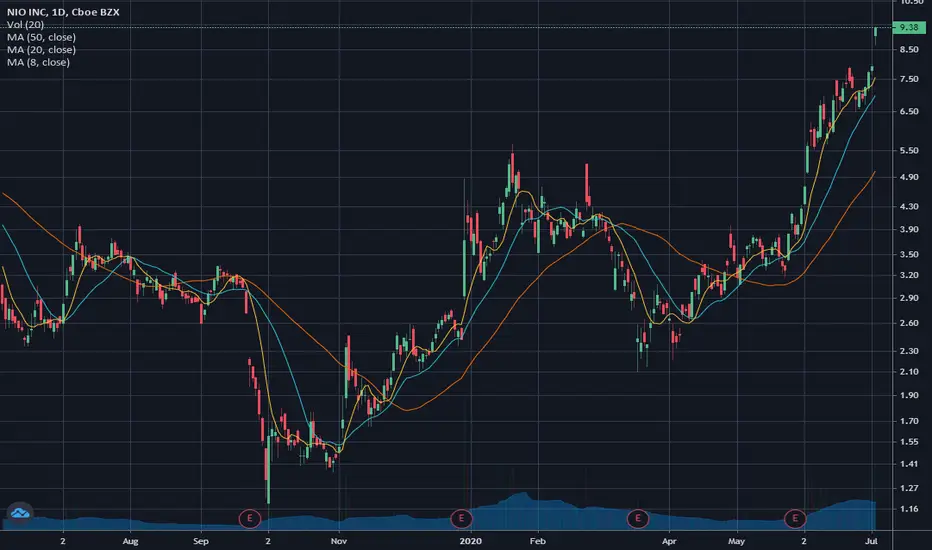The height and width of the screenshot is (550, 932).
Task: Open the earnings marker before Apr
Action: (638, 518)
